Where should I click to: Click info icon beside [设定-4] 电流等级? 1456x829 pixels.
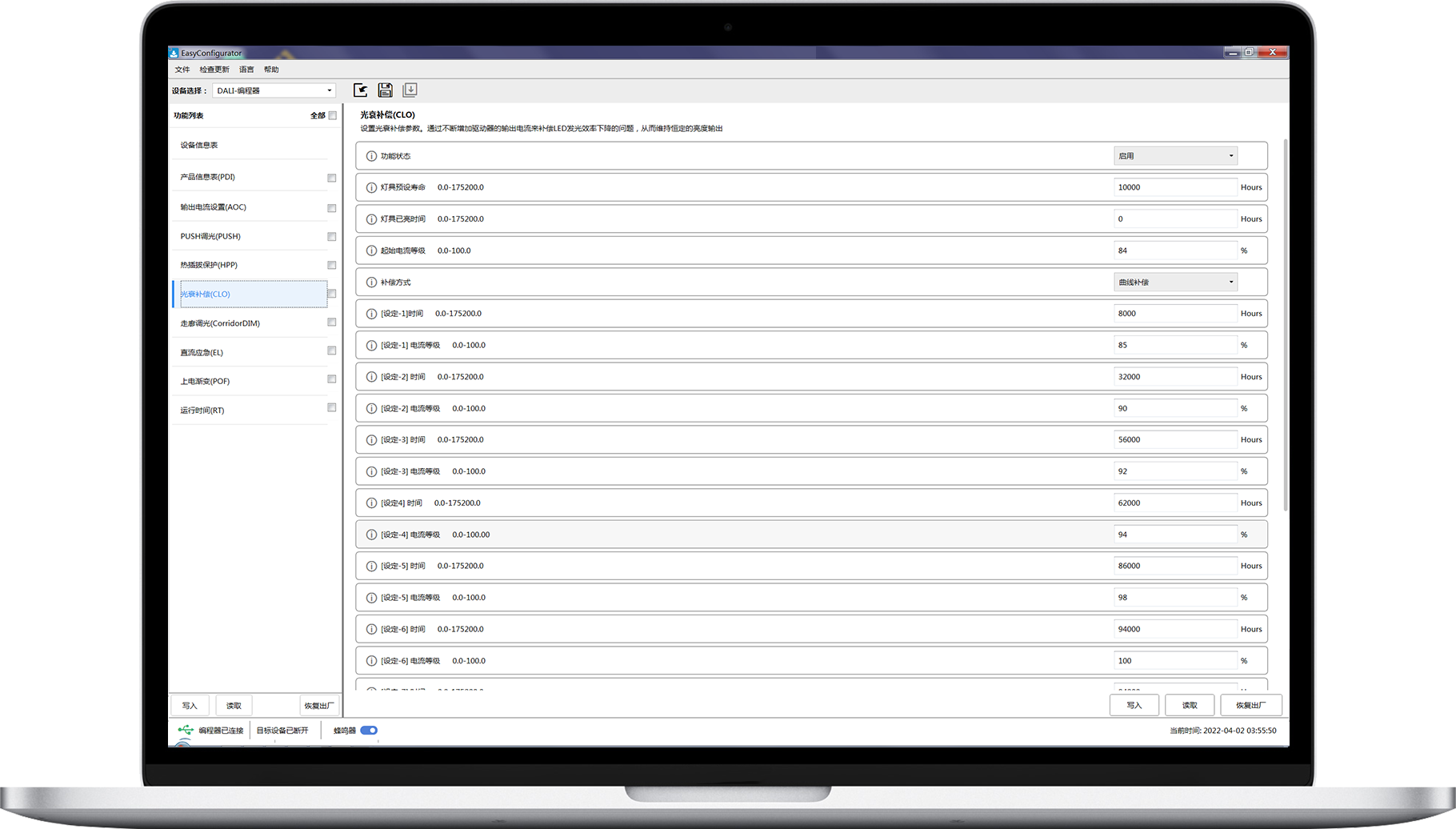371,535
